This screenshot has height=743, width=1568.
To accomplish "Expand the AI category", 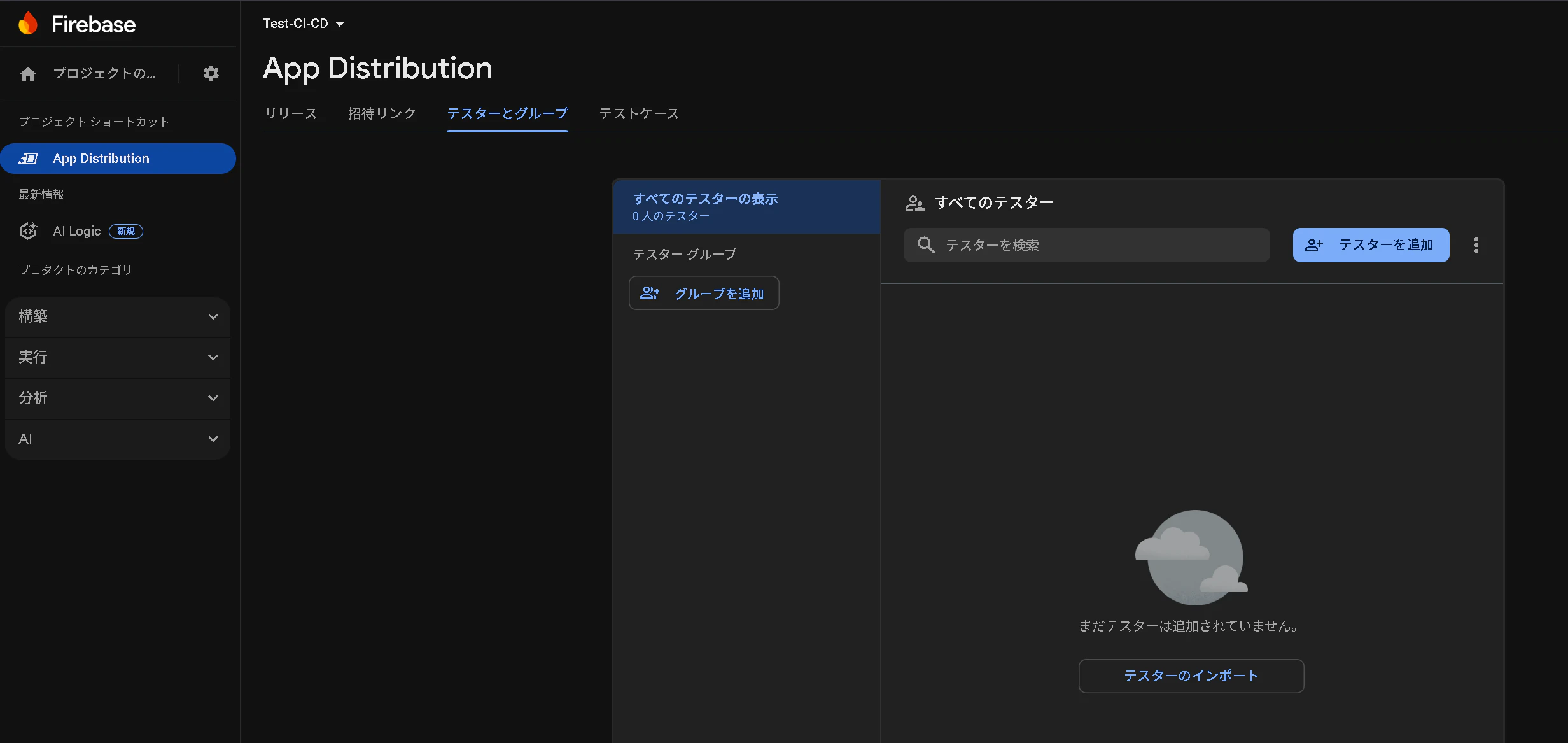I will pyautogui.click(x=118, y=439).
